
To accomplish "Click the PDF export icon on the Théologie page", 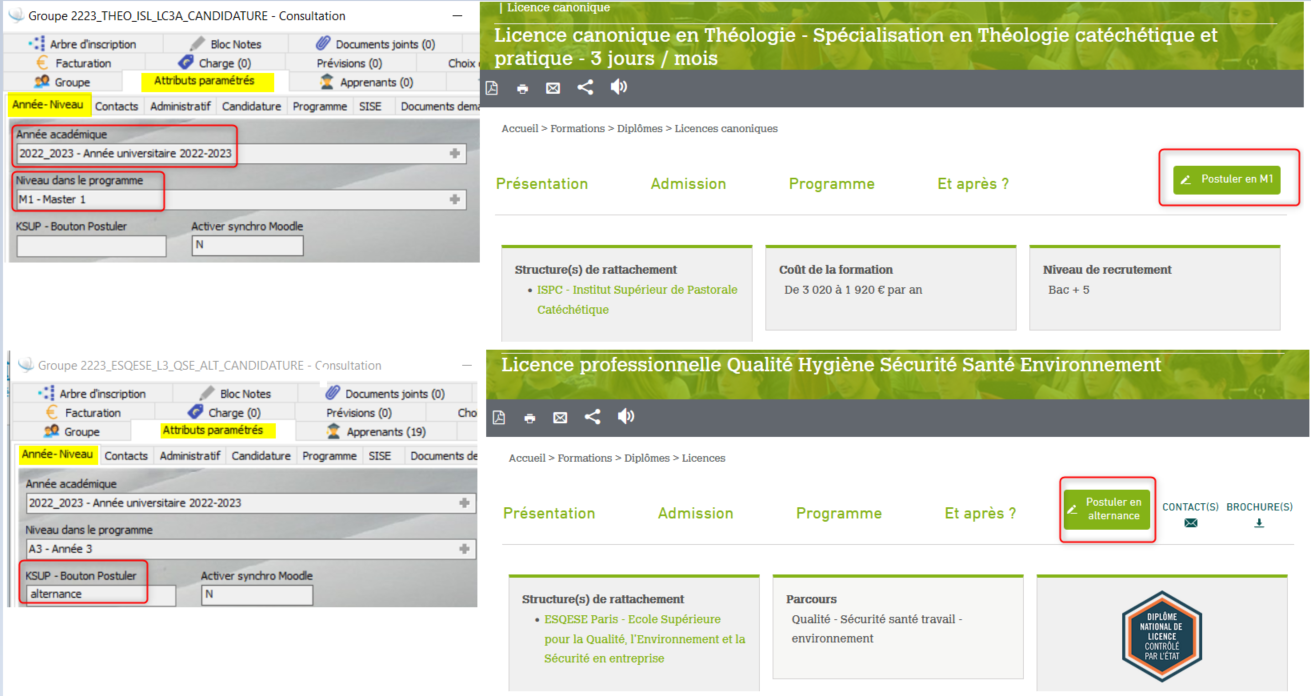I will pos(492,88).
